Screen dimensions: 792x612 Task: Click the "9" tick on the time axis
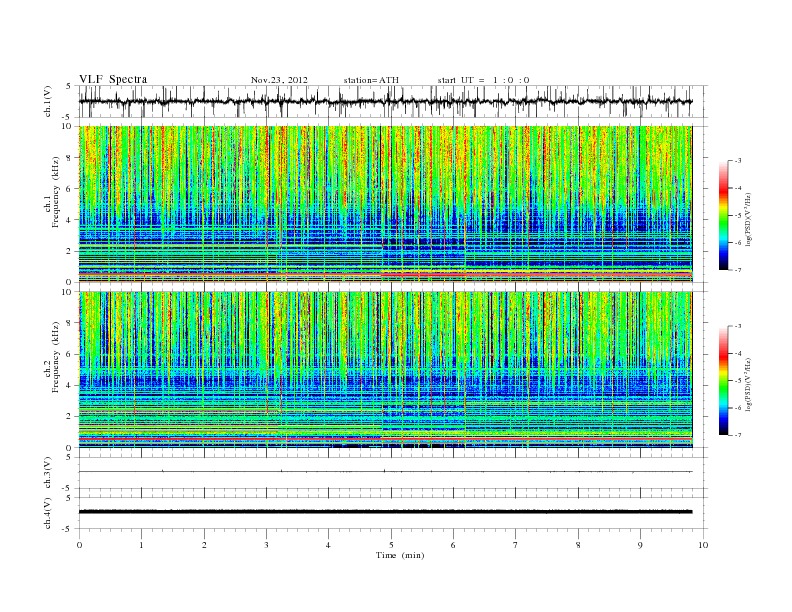640,545
